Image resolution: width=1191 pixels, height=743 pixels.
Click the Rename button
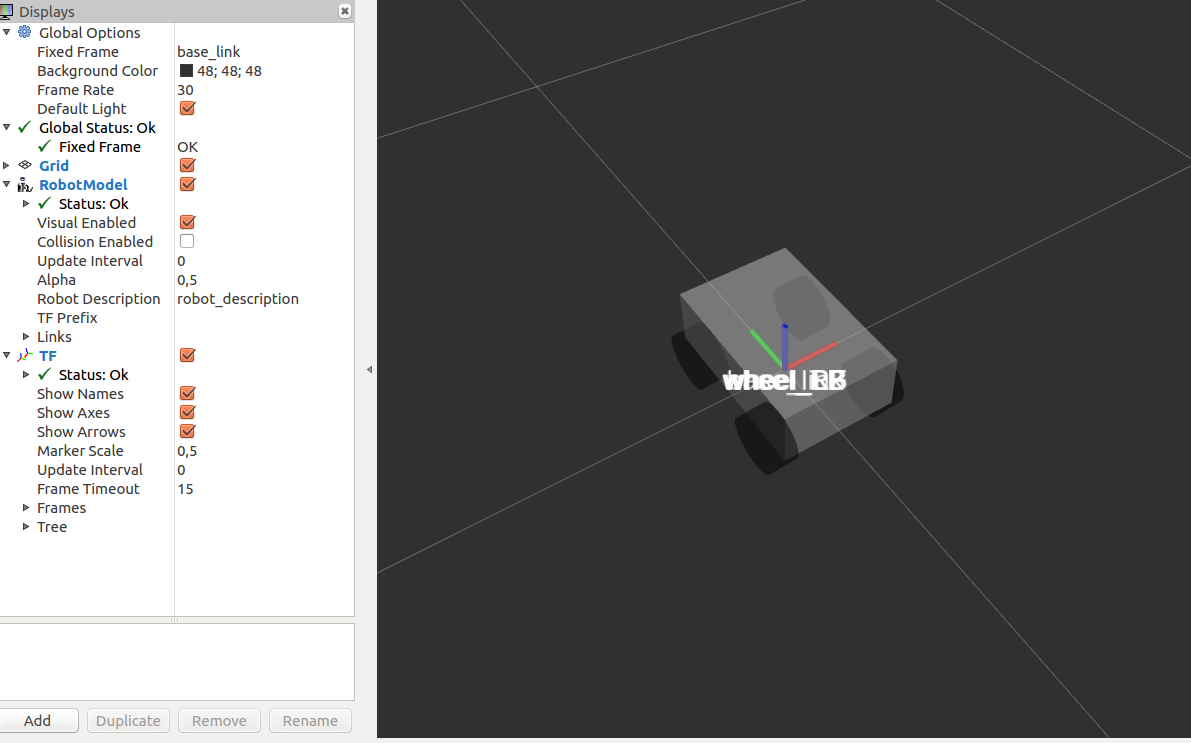[x=310, y=720]
